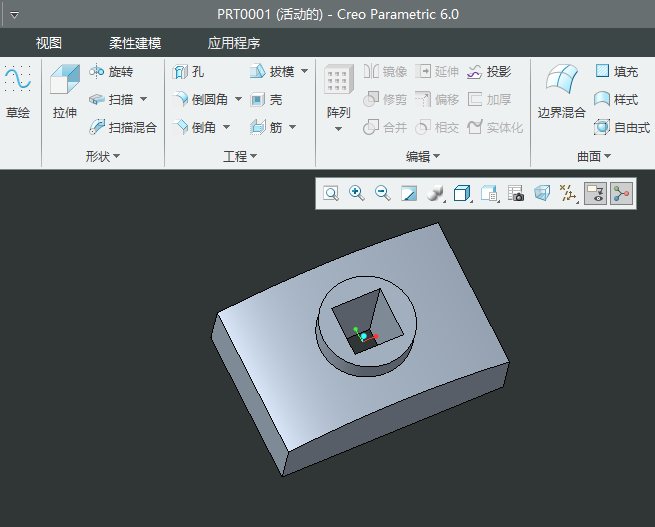The width and height of the screenshot is (655, 527).
Task: Expand the Sweep (扫描) dropdown arrow
Action: click(x=144, y=99)
